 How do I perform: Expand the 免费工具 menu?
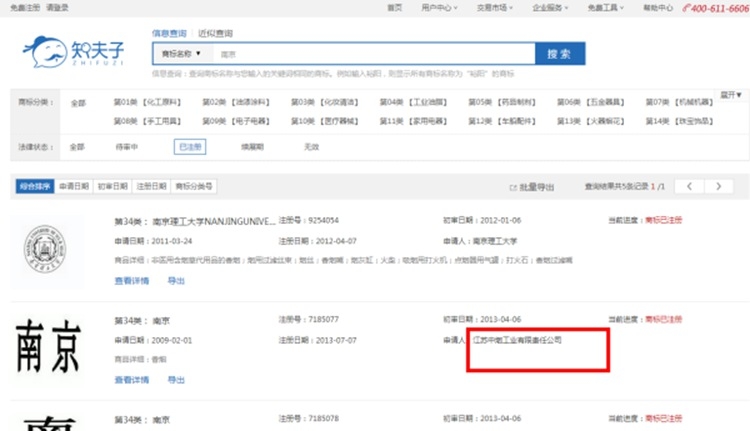click(x=606, y=8)
